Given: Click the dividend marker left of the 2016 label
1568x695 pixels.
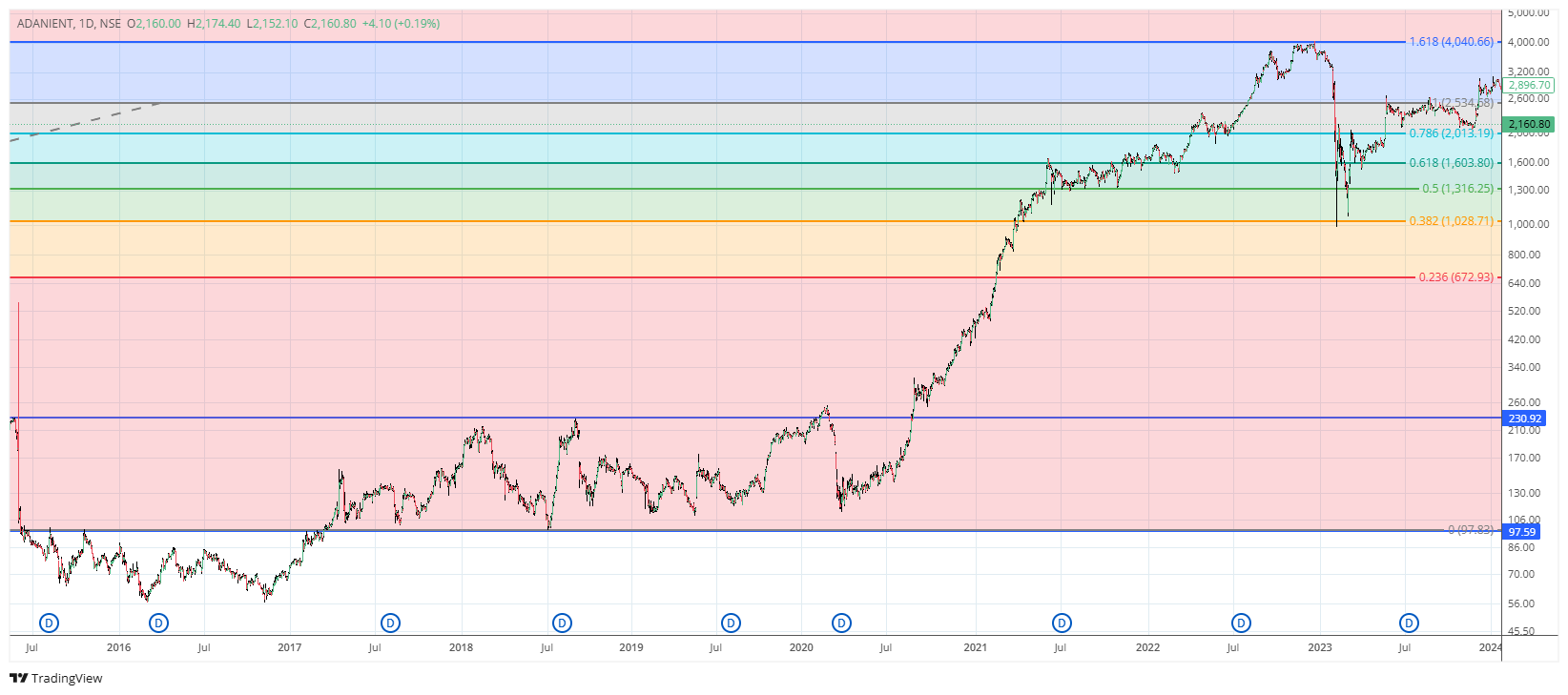Looking at the screenshot, I should tap(50, 623).
